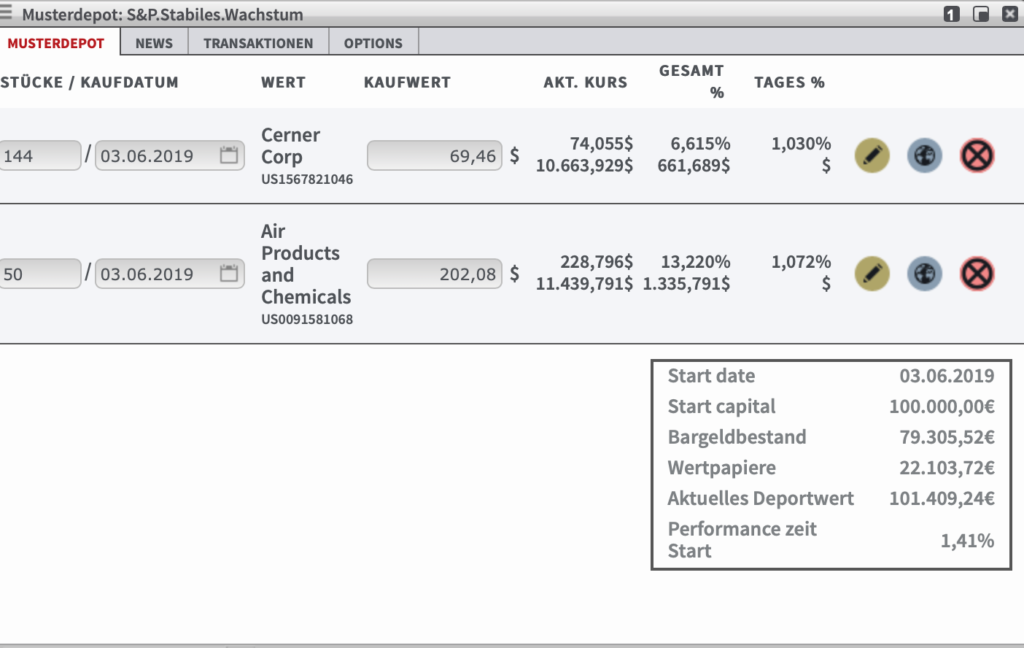Click the window title Musterdepot: S&P.Stabiles.Wachstum
This screenshot has height=648, width=1024.
point(163,14)
